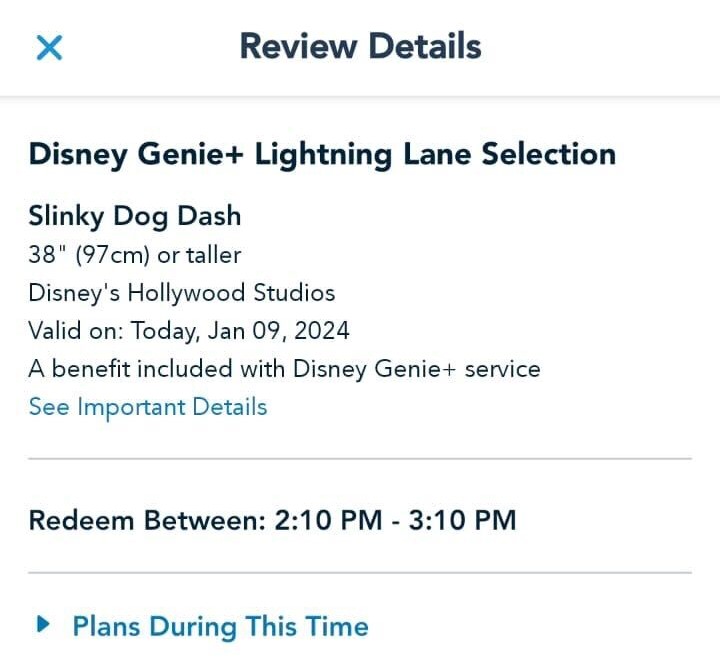The image size is (720, 661).
Task: Click the Lightning Lane Selection heading text
Action: 435,154
